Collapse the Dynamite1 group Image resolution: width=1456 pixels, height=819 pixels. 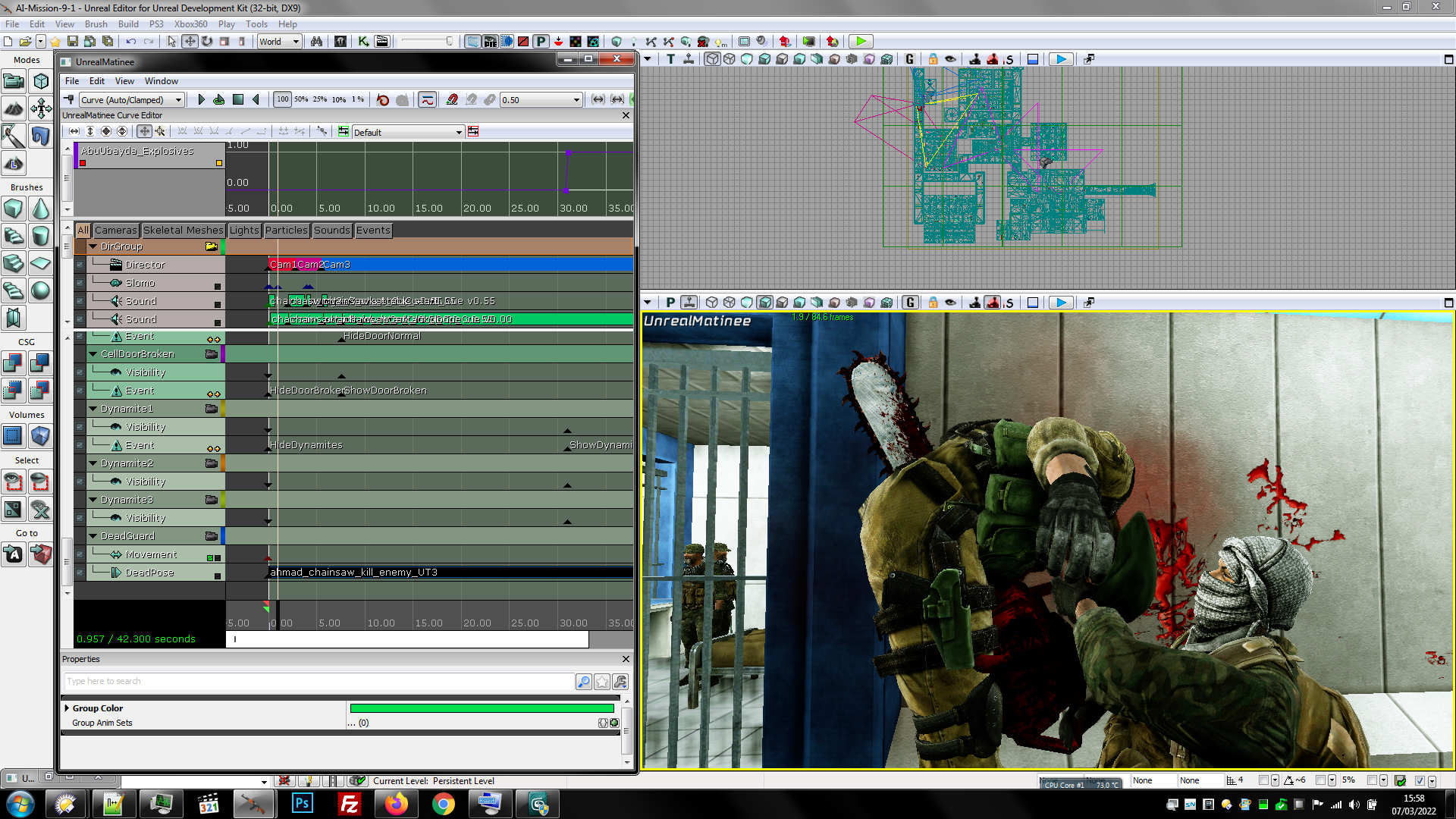[x=93, y=409]
